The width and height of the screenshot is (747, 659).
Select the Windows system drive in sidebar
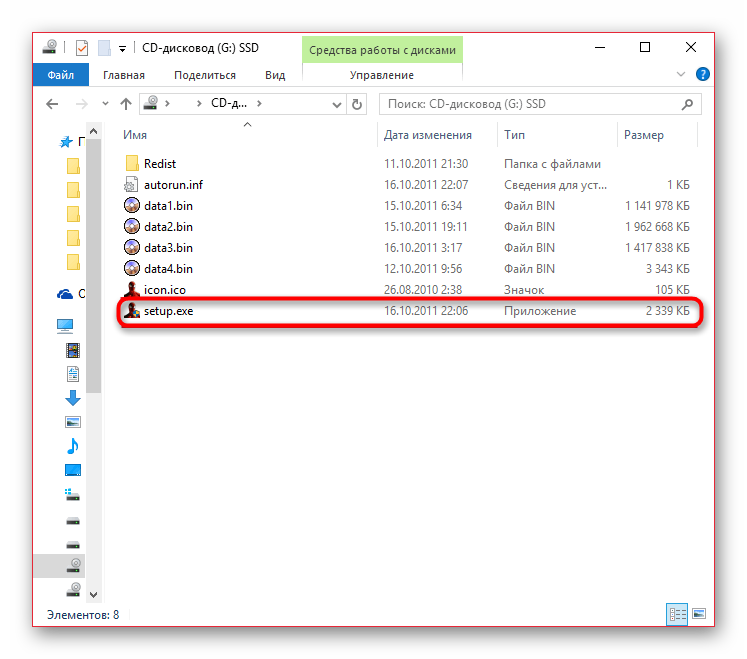pyautogui.click(x=73, y=495)
